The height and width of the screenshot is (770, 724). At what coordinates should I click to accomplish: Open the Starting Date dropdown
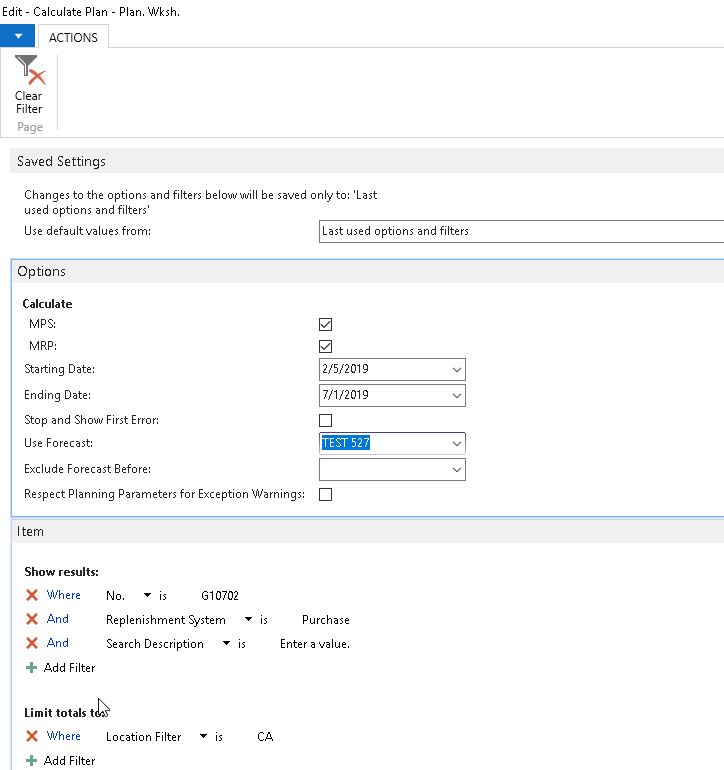tap(457, 370)
